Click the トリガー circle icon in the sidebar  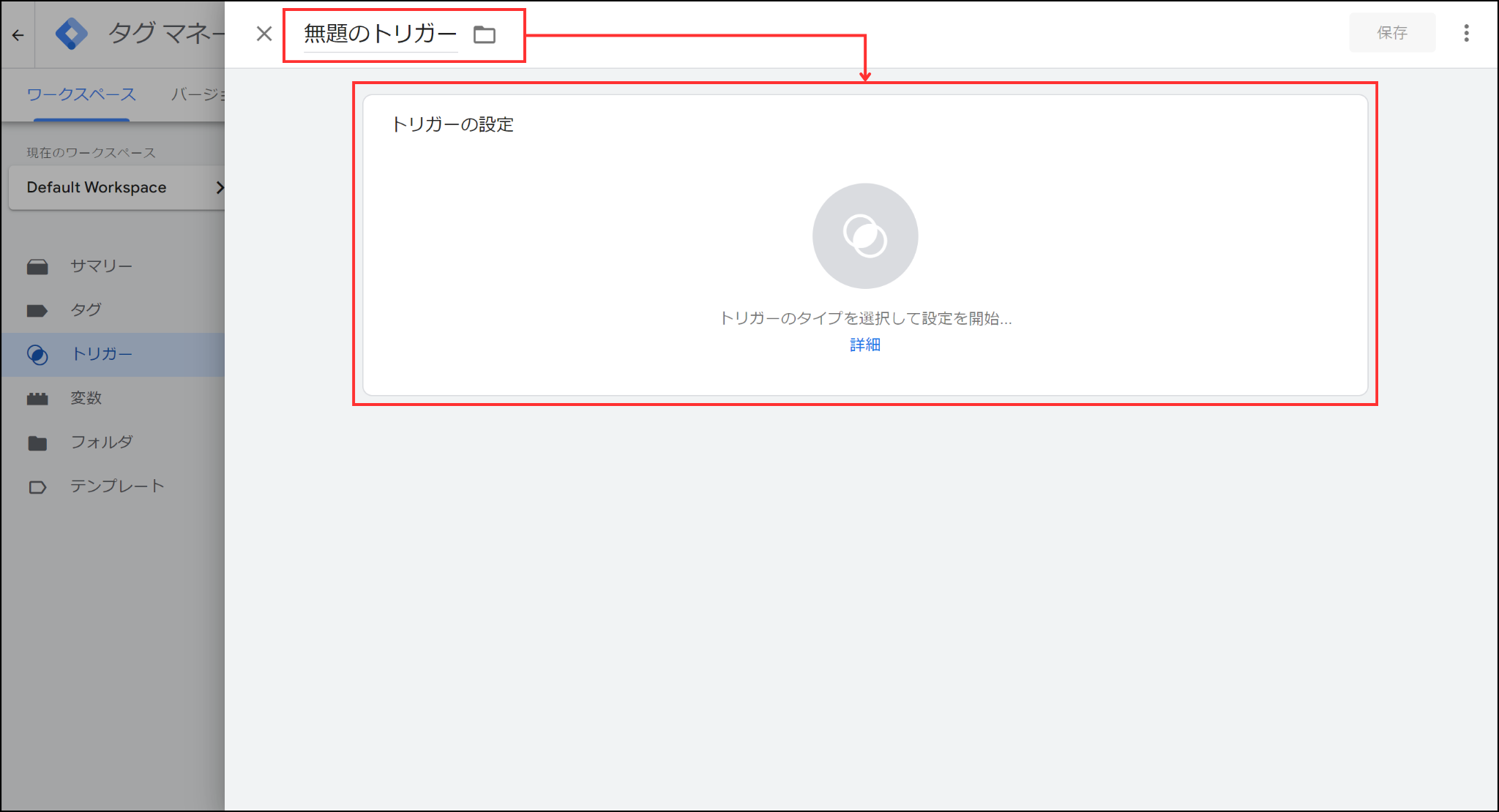point(37,355)
